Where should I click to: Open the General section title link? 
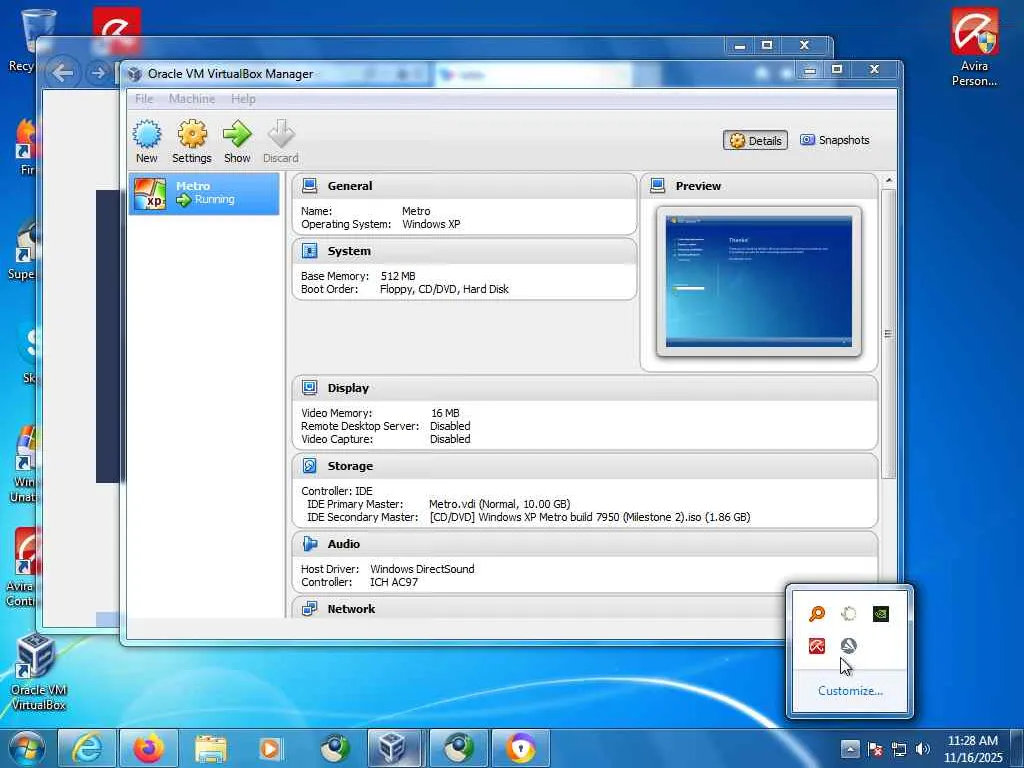350,186
